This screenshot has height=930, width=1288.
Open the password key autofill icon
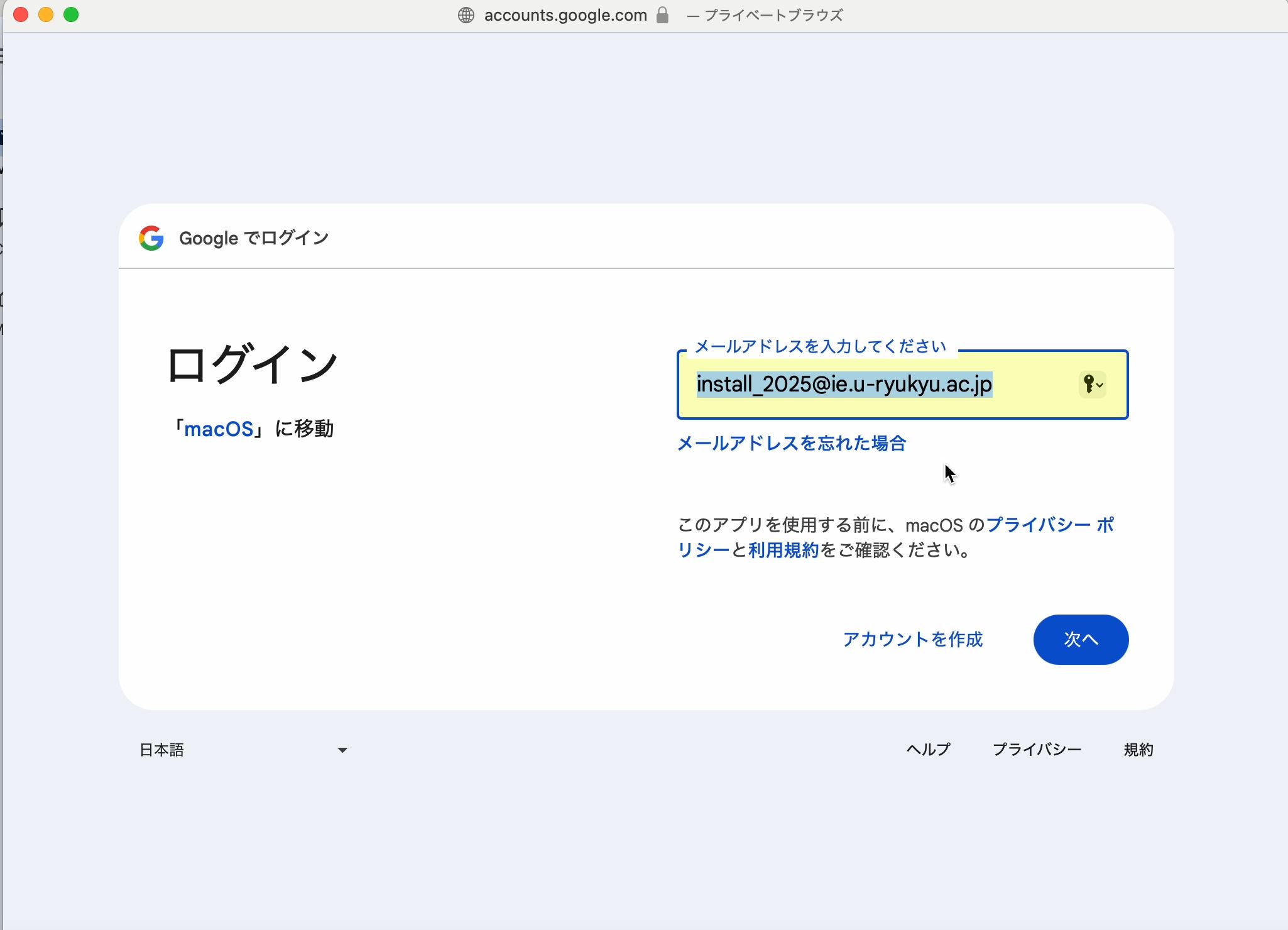(x=1093, y=384)
